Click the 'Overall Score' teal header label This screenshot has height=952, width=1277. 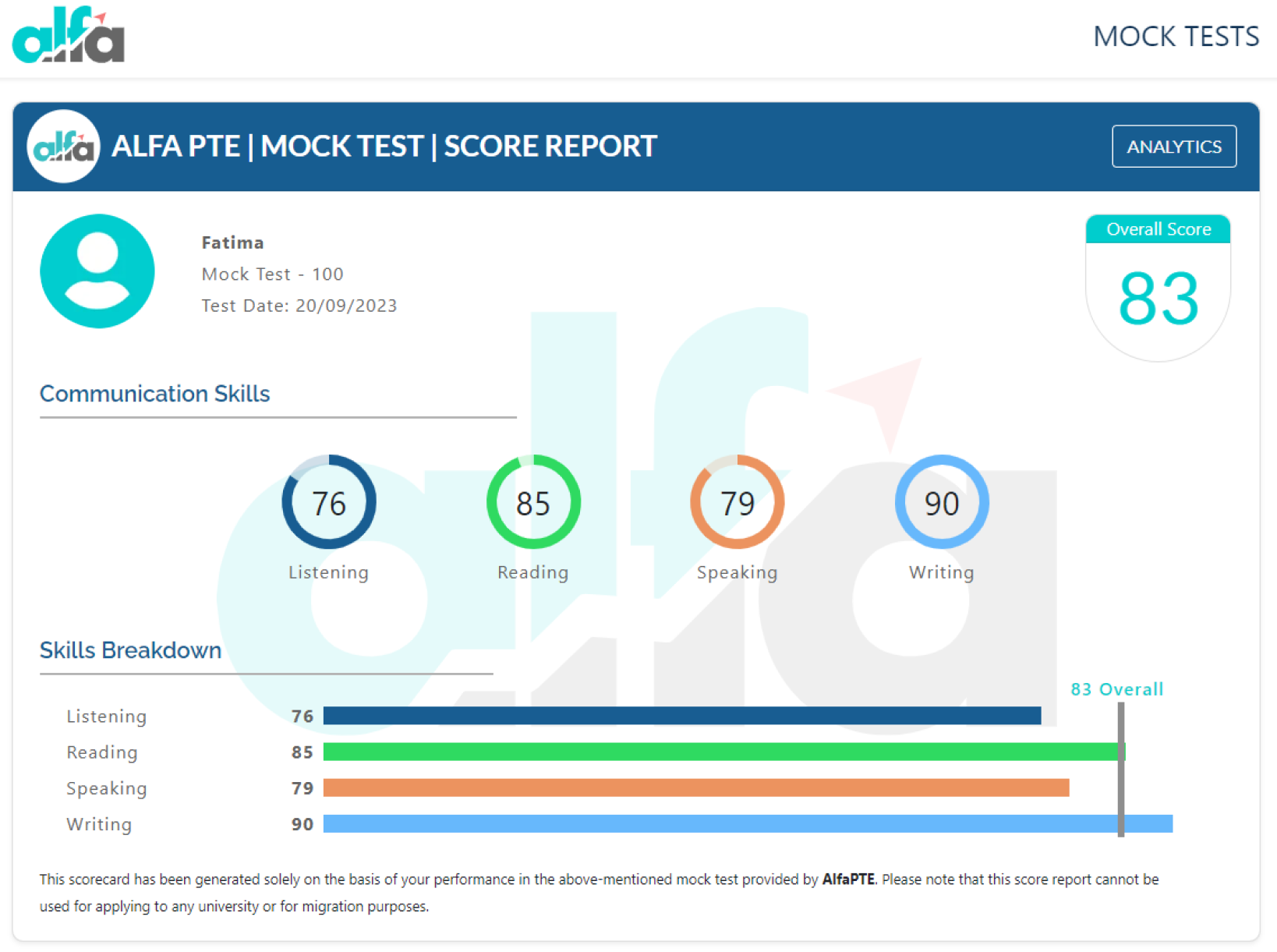pyautogui.click(x=1158, y=229)
